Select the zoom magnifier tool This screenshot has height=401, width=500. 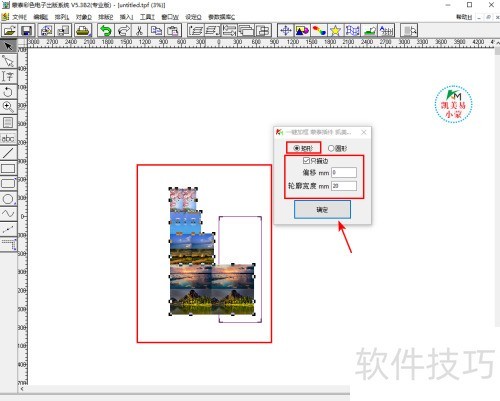[8, 107]
